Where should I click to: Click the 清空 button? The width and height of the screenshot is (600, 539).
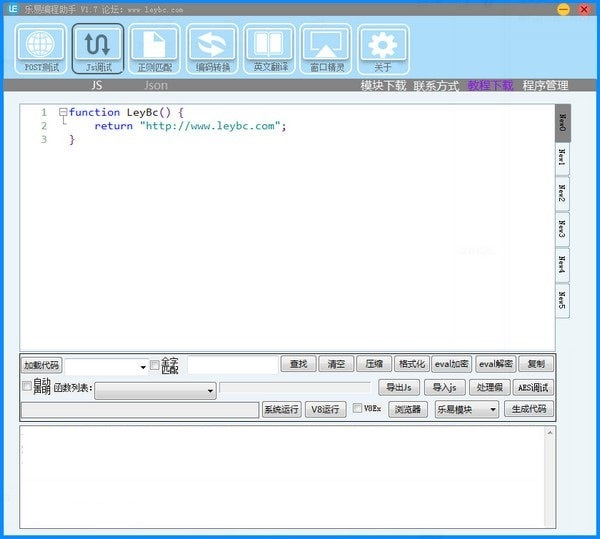click(x=336, y=364)
